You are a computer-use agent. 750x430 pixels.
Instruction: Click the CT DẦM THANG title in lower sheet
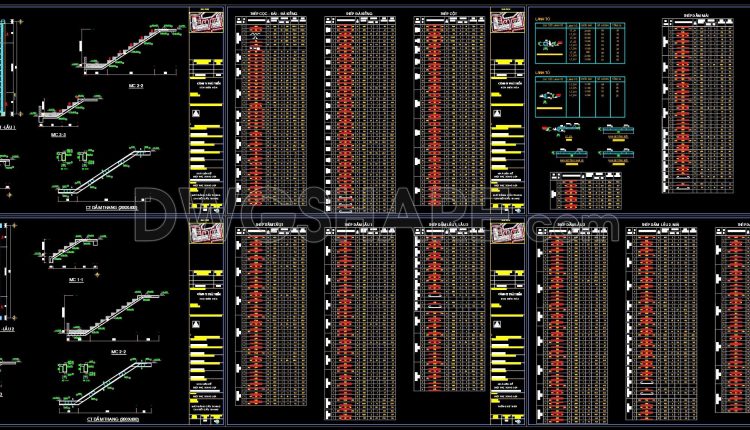(112, 419)
